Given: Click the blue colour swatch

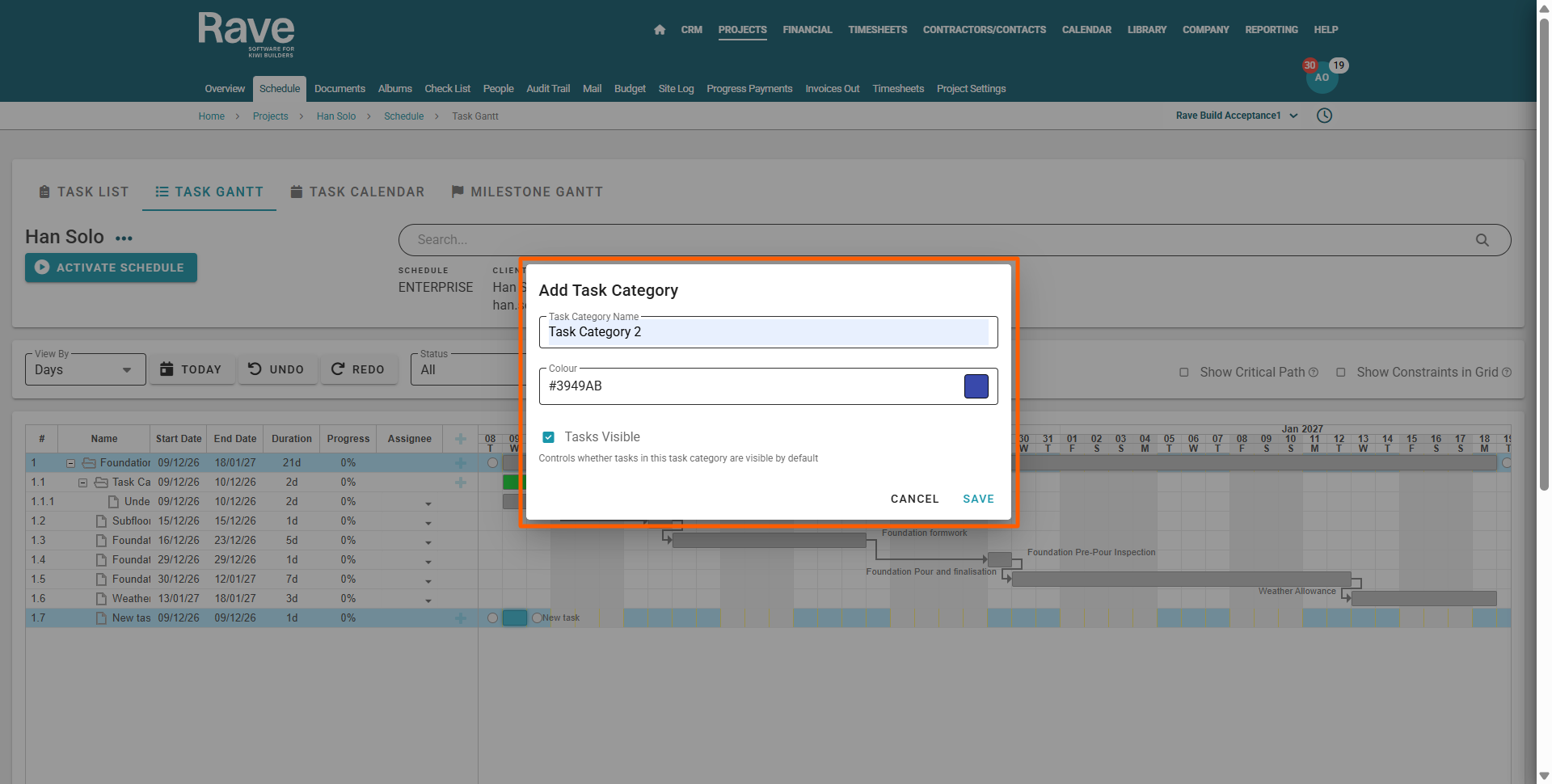Looking at the screenshot, I should coord(976,386).
